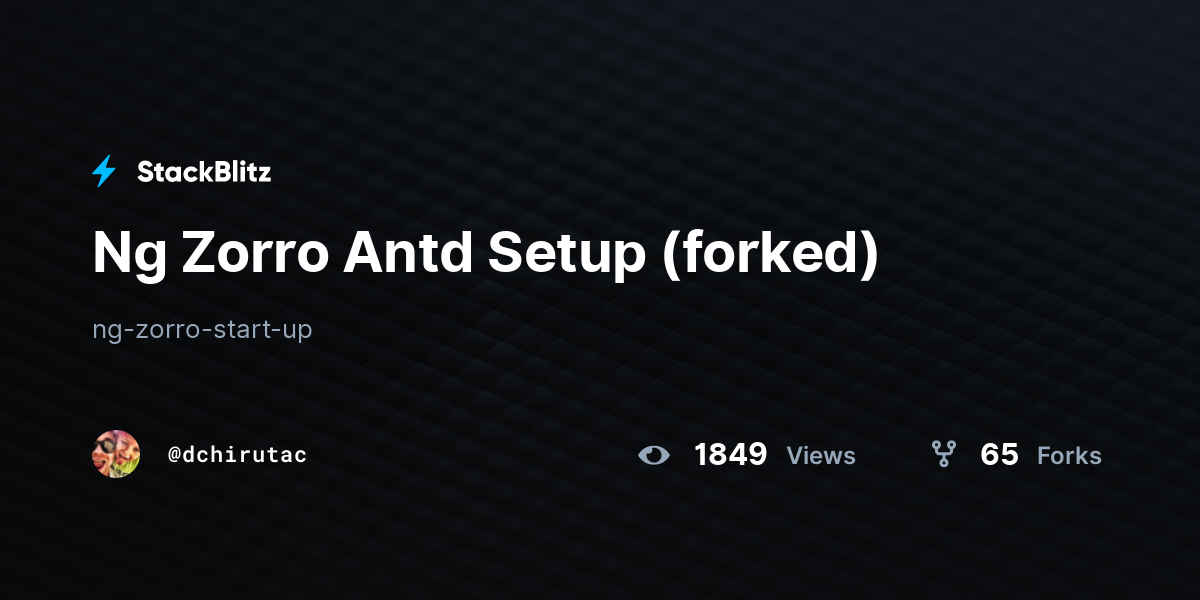Click the "start-up" ending of the subtitle
Viewport: 1200px width, 600px height.
point(256,329)
